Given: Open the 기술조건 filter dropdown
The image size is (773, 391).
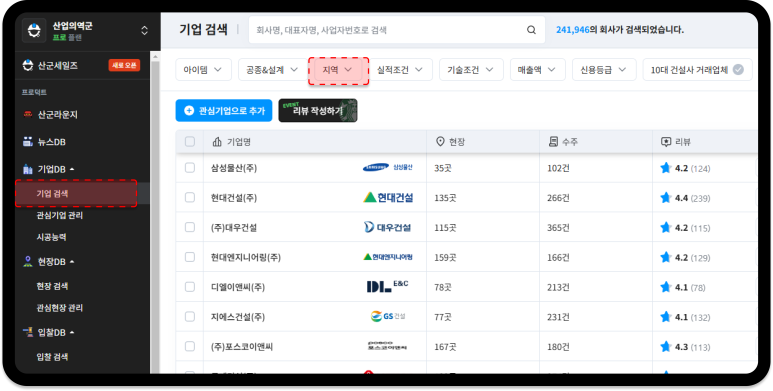Looking at the screenshot, I should (471, 70).
